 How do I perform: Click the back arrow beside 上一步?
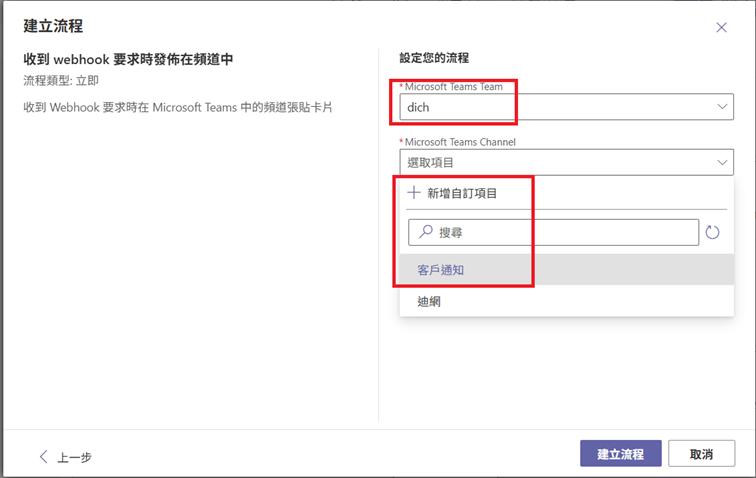43,456
